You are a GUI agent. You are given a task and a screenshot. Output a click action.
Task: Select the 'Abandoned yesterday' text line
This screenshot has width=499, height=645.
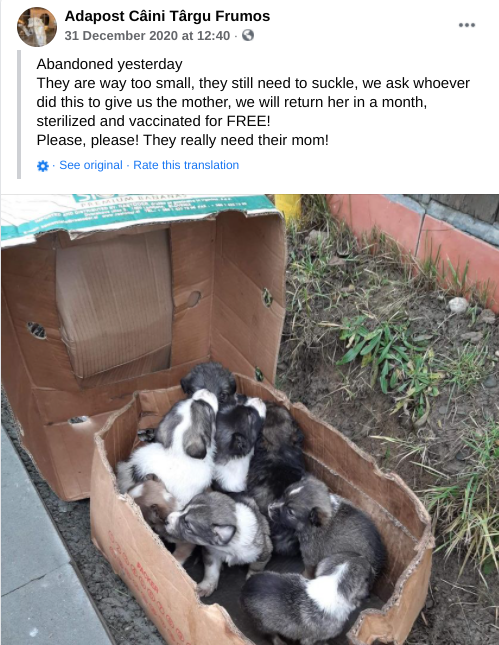click(109, 64)
